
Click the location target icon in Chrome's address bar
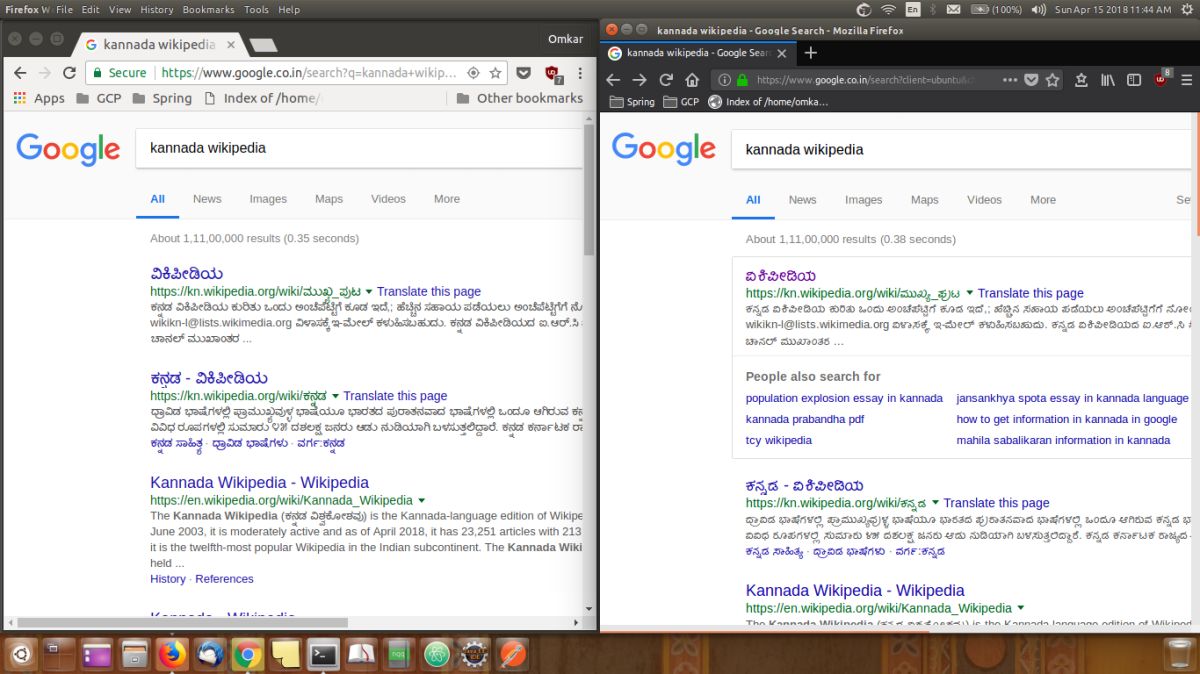pyautogui.click(x=473, y=73)
